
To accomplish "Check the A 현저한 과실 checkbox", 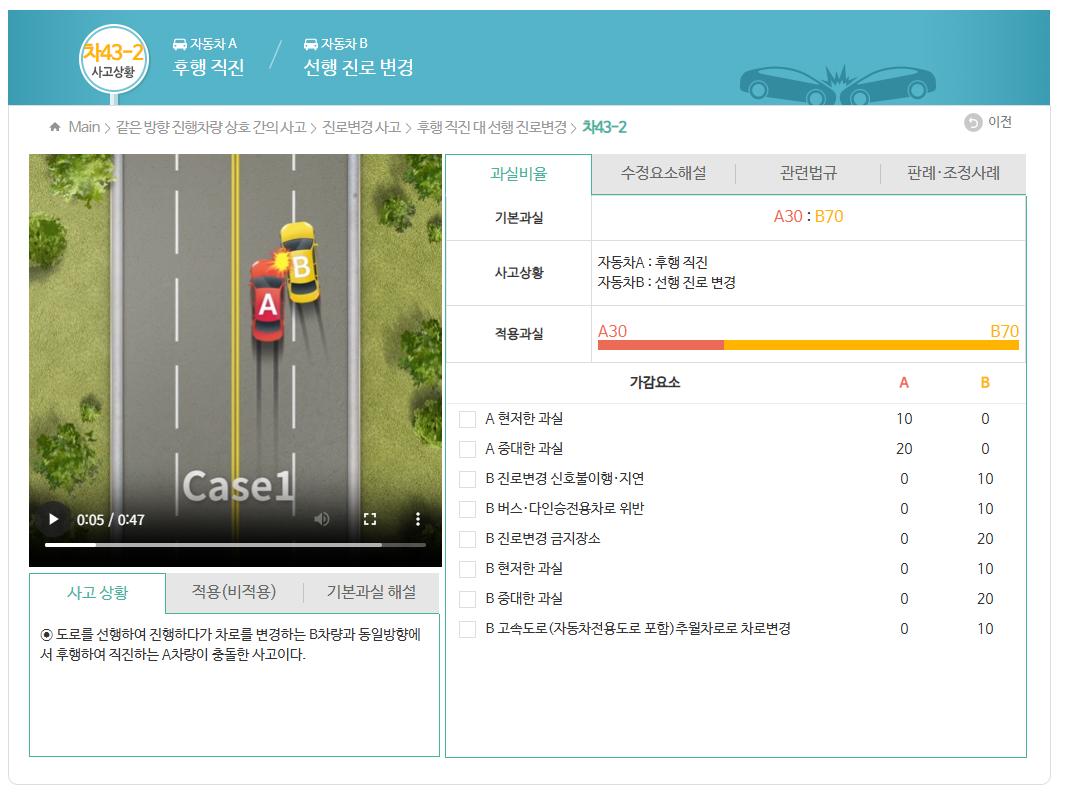I will point(467,419).
